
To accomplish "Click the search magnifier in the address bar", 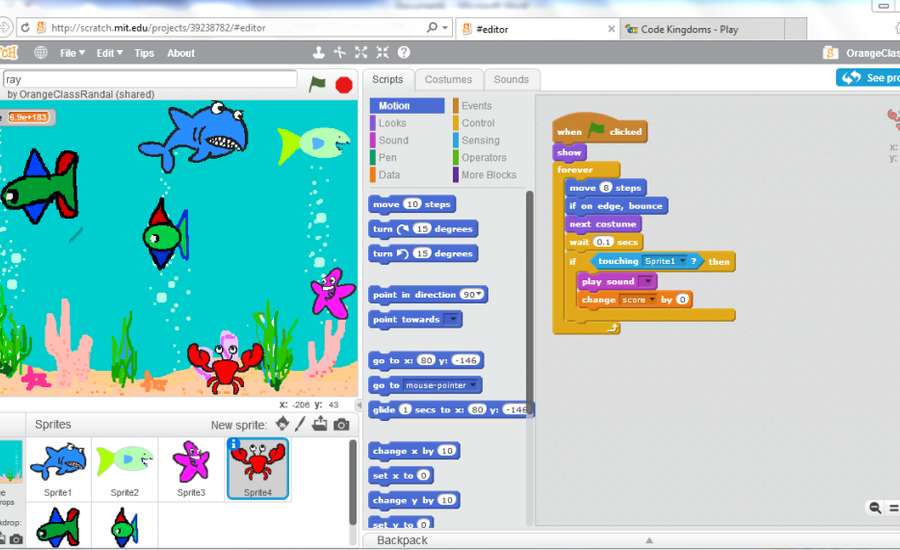I will point(432,27).
